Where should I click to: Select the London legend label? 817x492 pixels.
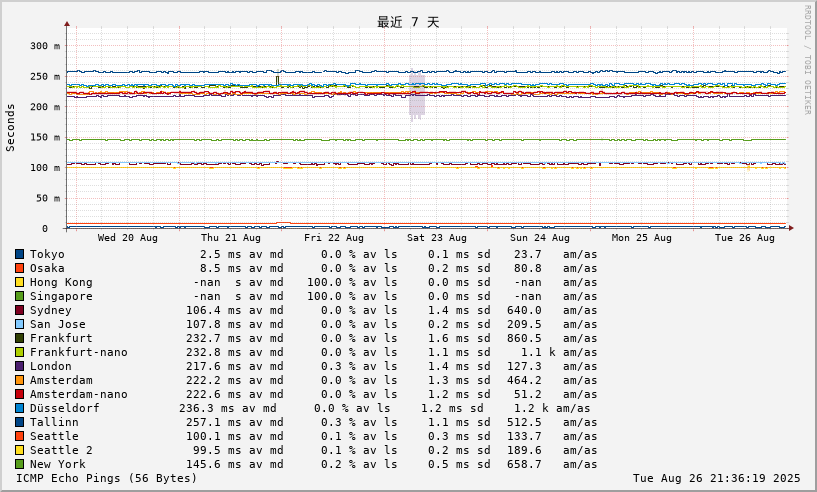point(51,367)
